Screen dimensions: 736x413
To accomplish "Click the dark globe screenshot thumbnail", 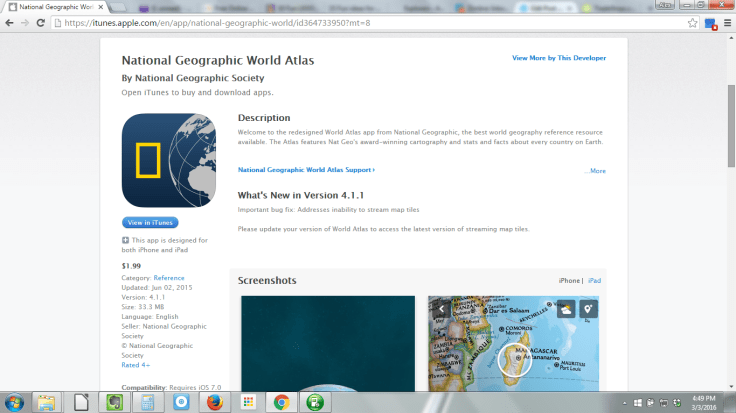I will tap(328, 344).
